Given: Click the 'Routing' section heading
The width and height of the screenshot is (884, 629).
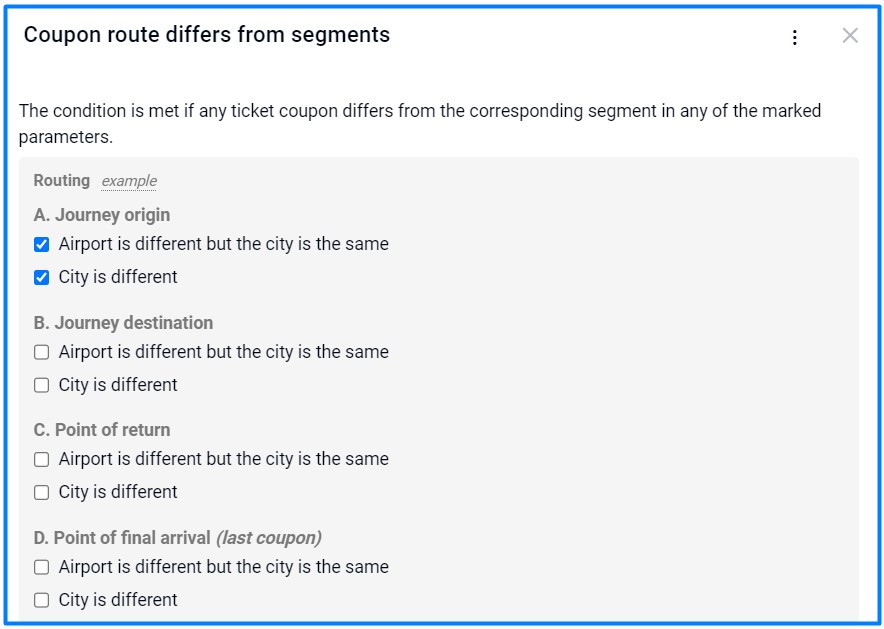Looking at the screenshot, I should [x=62, y=181].
